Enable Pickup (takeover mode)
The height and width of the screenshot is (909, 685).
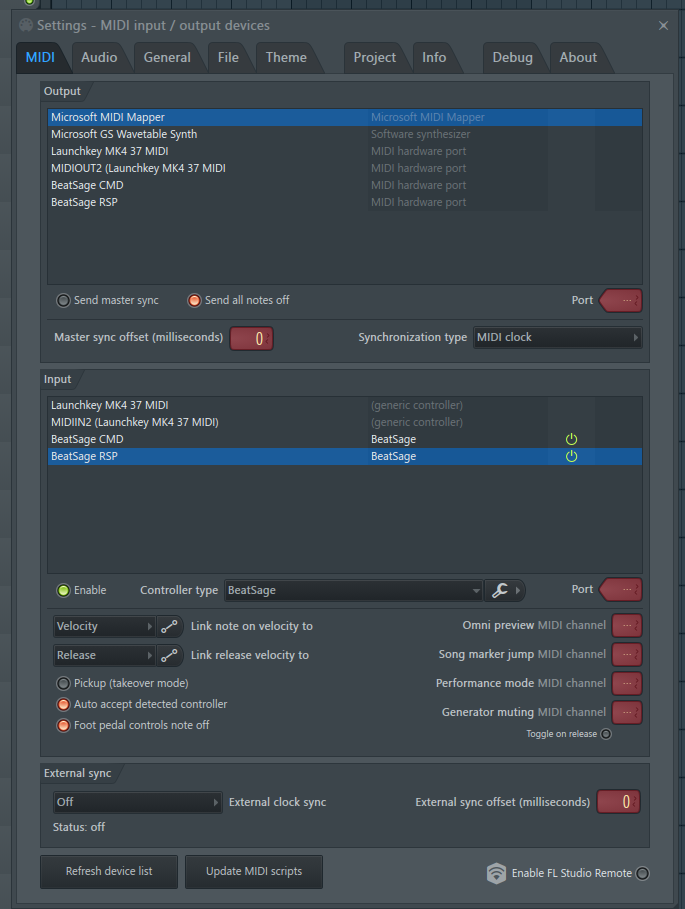63,683
